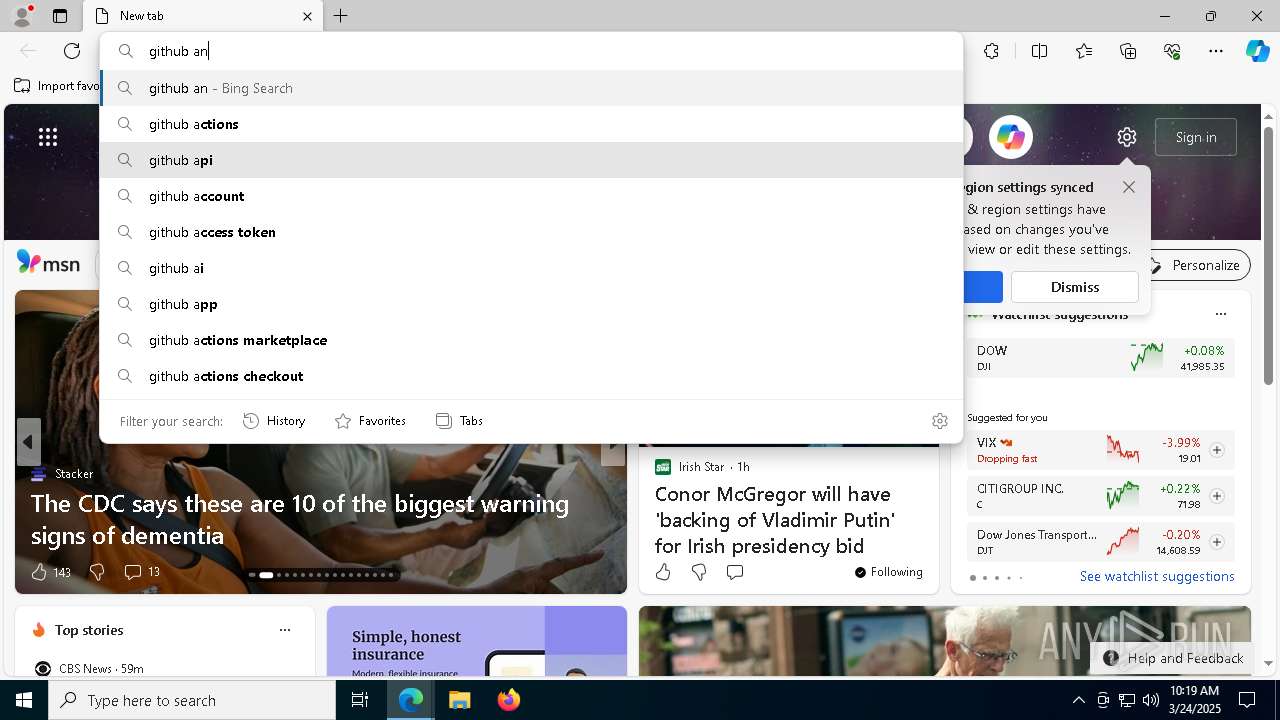This screenshot has height=720, width=1280.
Task: Open Browser essentials heart icon
Action: [x=1172, y=51]
